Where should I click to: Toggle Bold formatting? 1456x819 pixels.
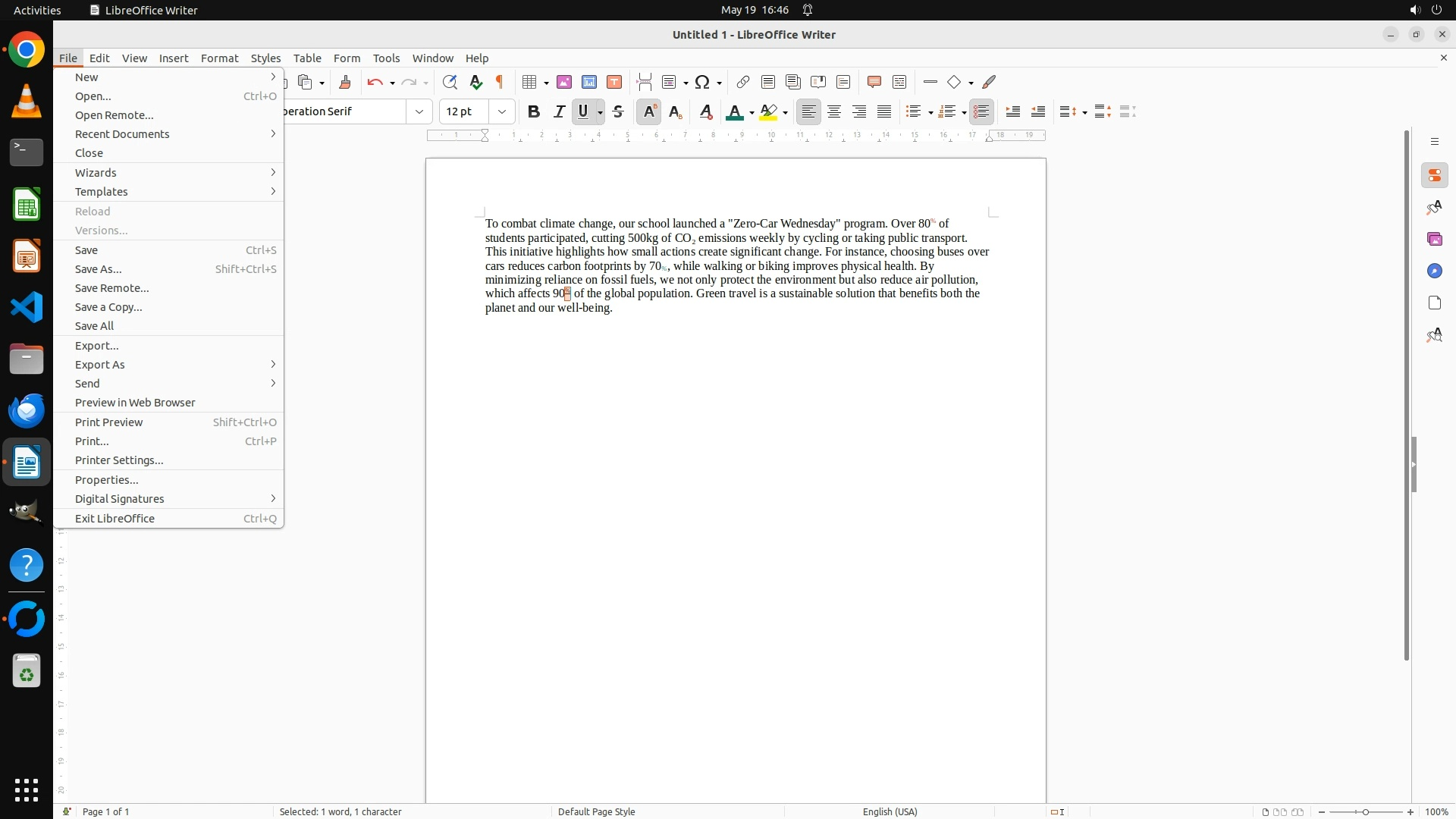click(x=534, y=111)
